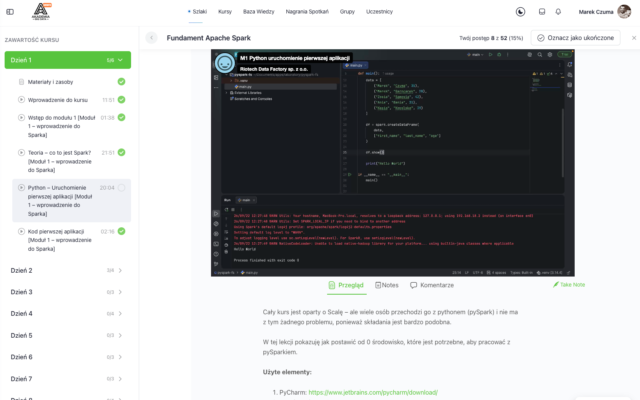Click the Run triangle icon in video IDE
Viewport: 640px width, 400px height.
[x=491, y=54]
